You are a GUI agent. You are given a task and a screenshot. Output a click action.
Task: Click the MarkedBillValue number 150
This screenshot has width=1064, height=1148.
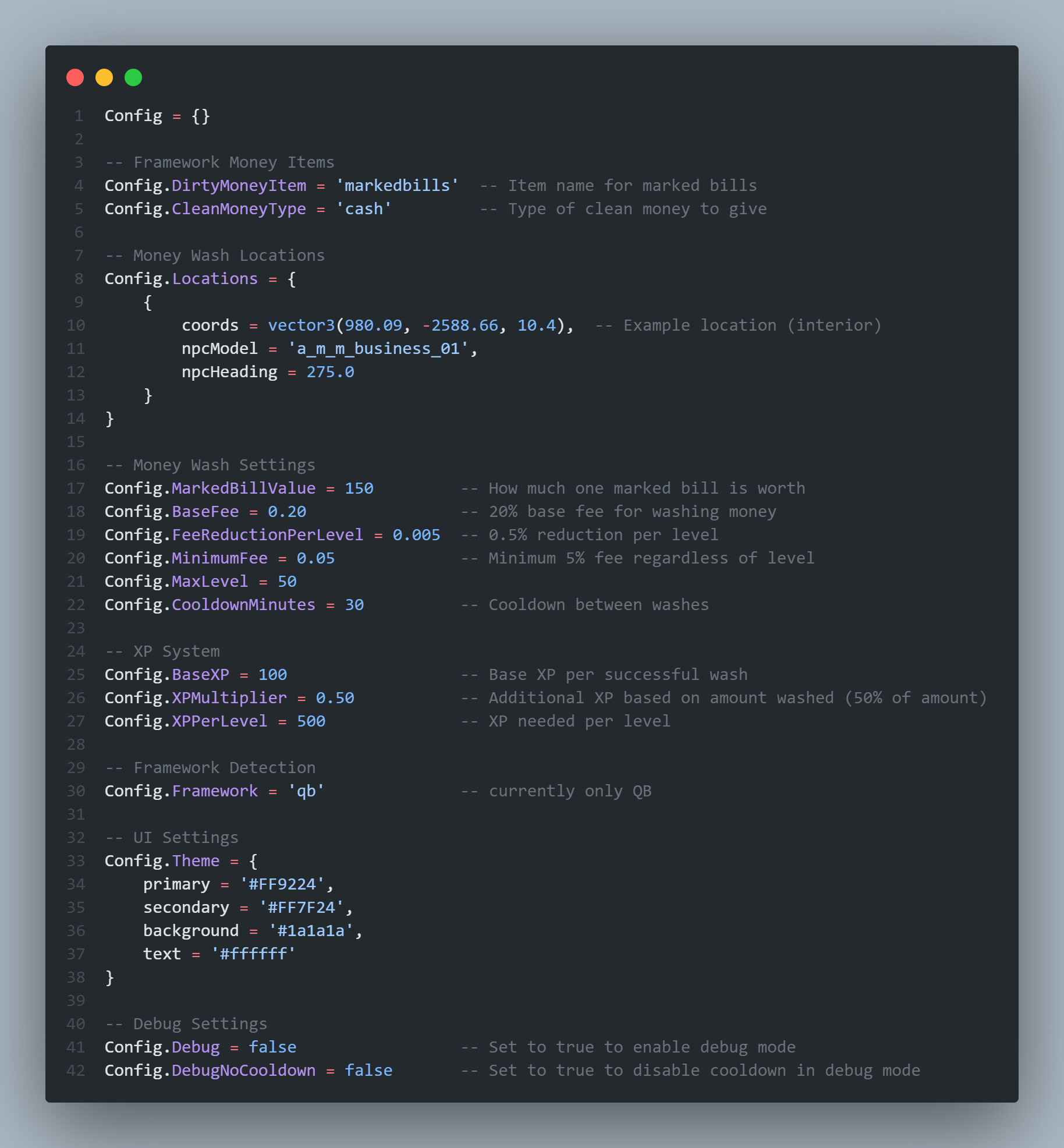click(359, 488)
